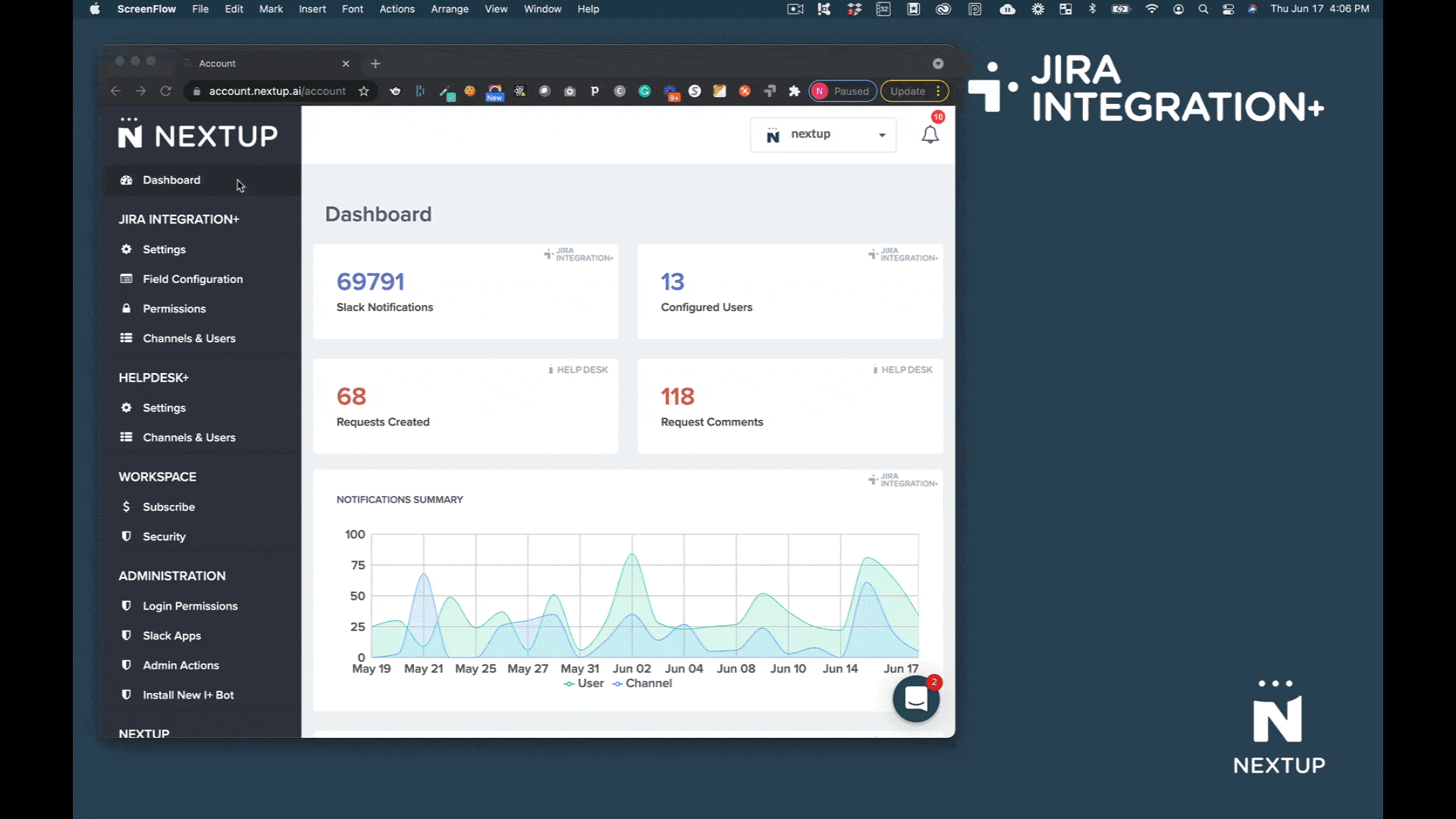The image size is (1456, 819).
Task: Open the Arrange menu
Action: [450, 9]
